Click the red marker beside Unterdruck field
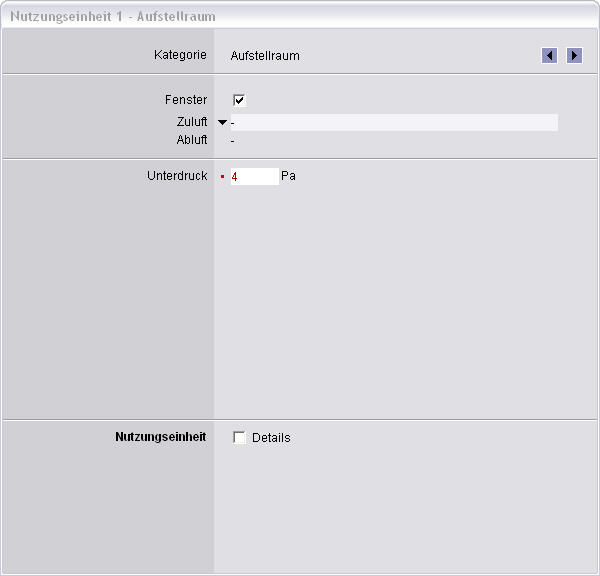 click(x=223, y=177)
